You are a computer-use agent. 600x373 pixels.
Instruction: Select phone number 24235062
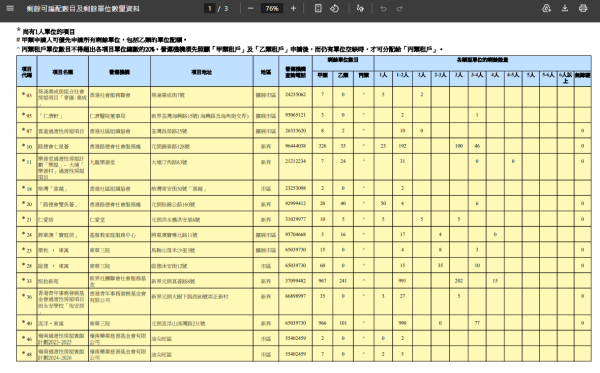coord(295,94)
